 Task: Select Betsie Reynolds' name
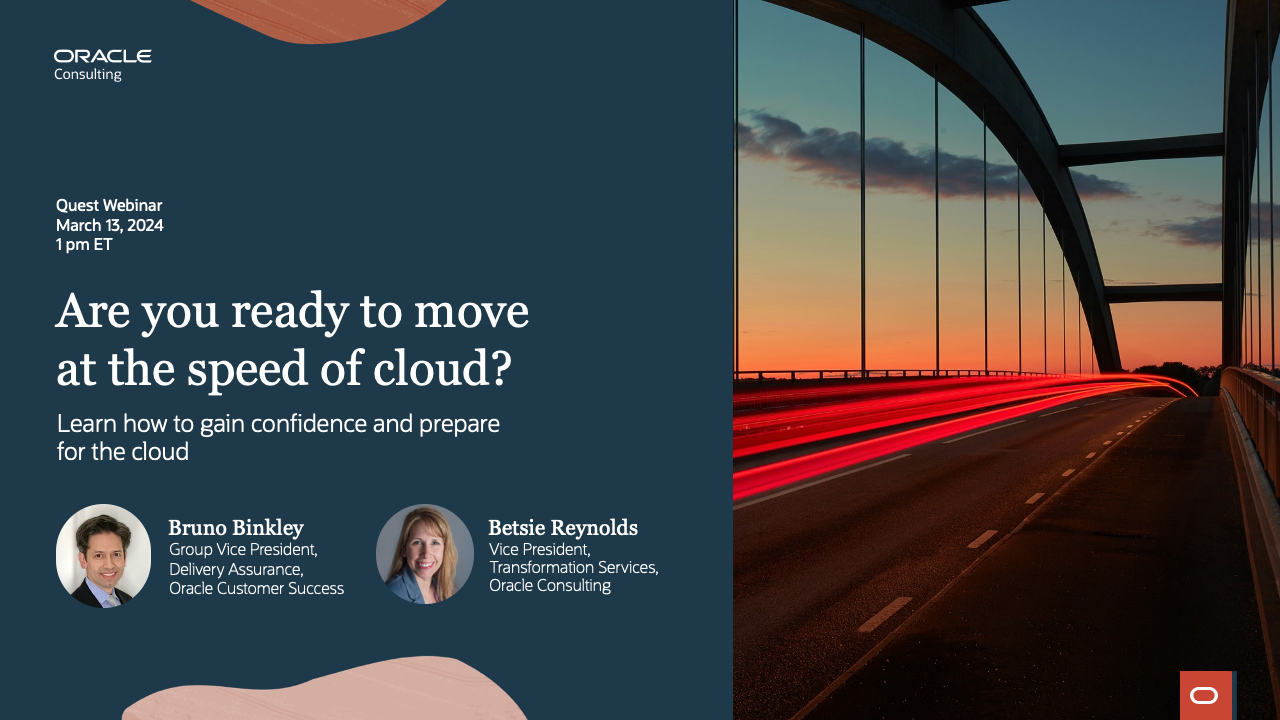point(563,528)
